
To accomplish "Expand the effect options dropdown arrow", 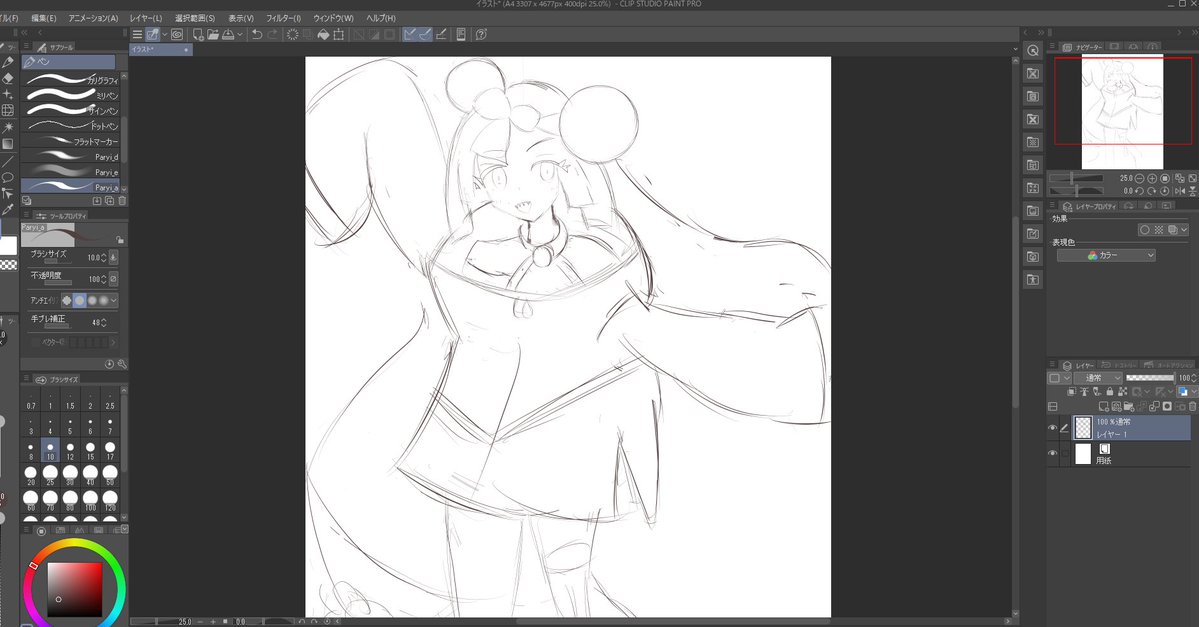I will [1184, 229].
